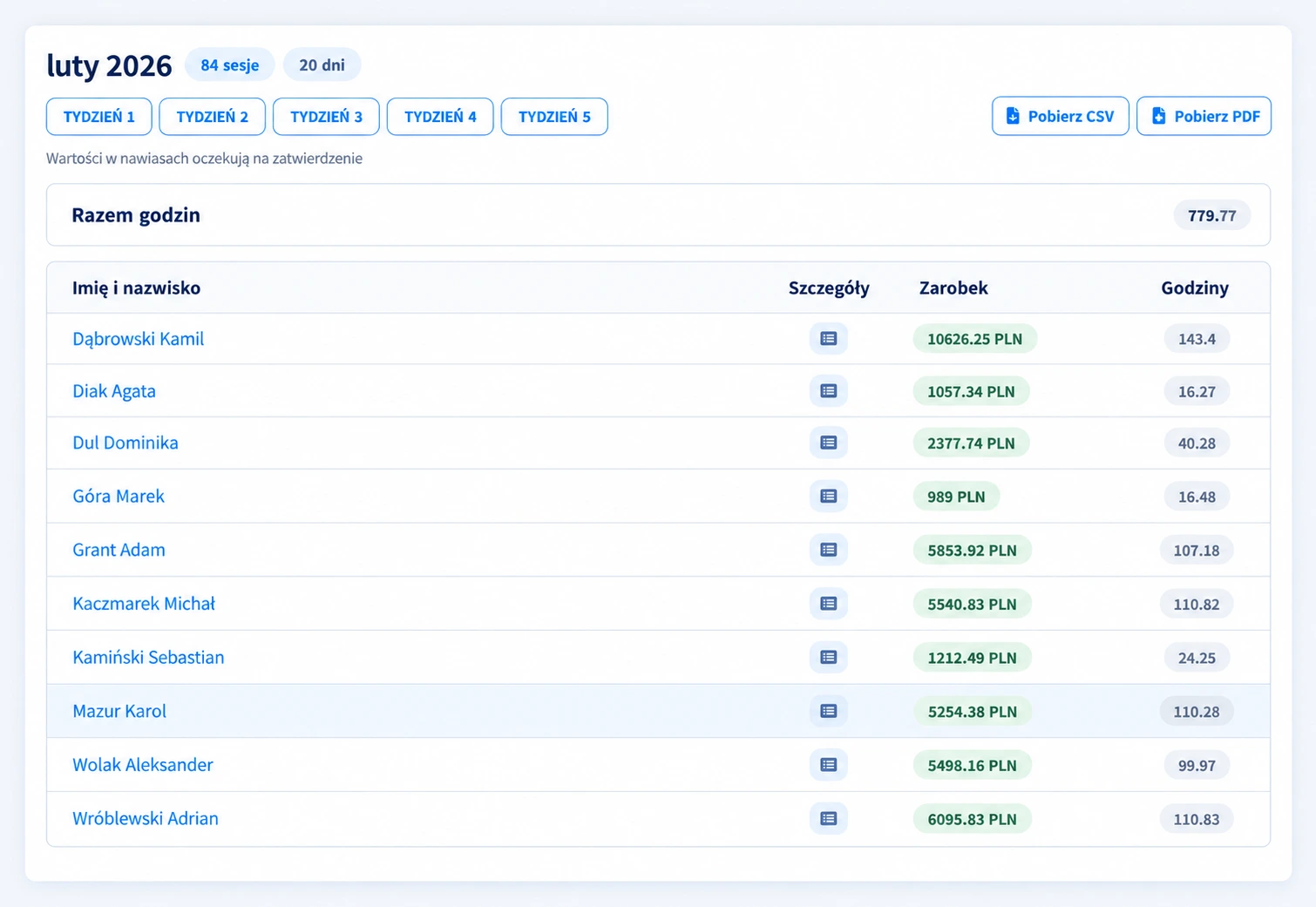Open details icon for Wróblewski Adrian
Screen dimensions: 1316x907
828,819
